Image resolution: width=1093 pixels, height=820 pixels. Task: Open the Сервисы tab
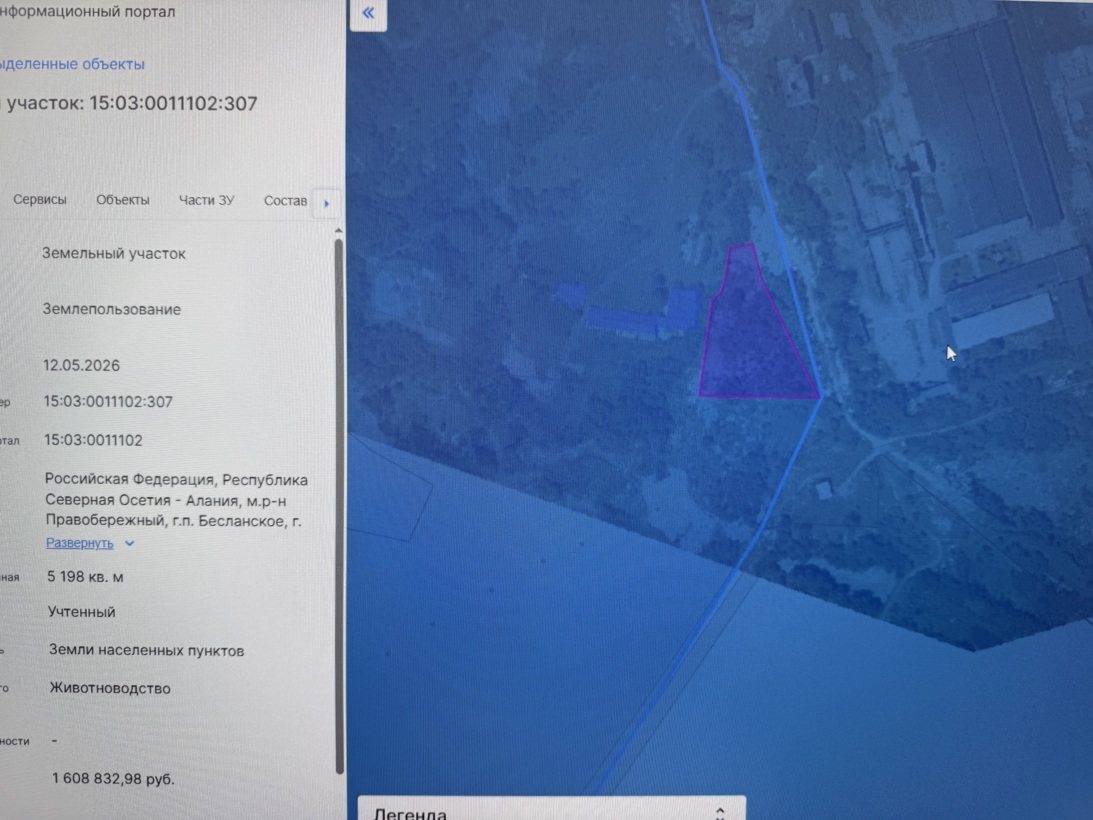pyautogui.click(x=40, y=200)
